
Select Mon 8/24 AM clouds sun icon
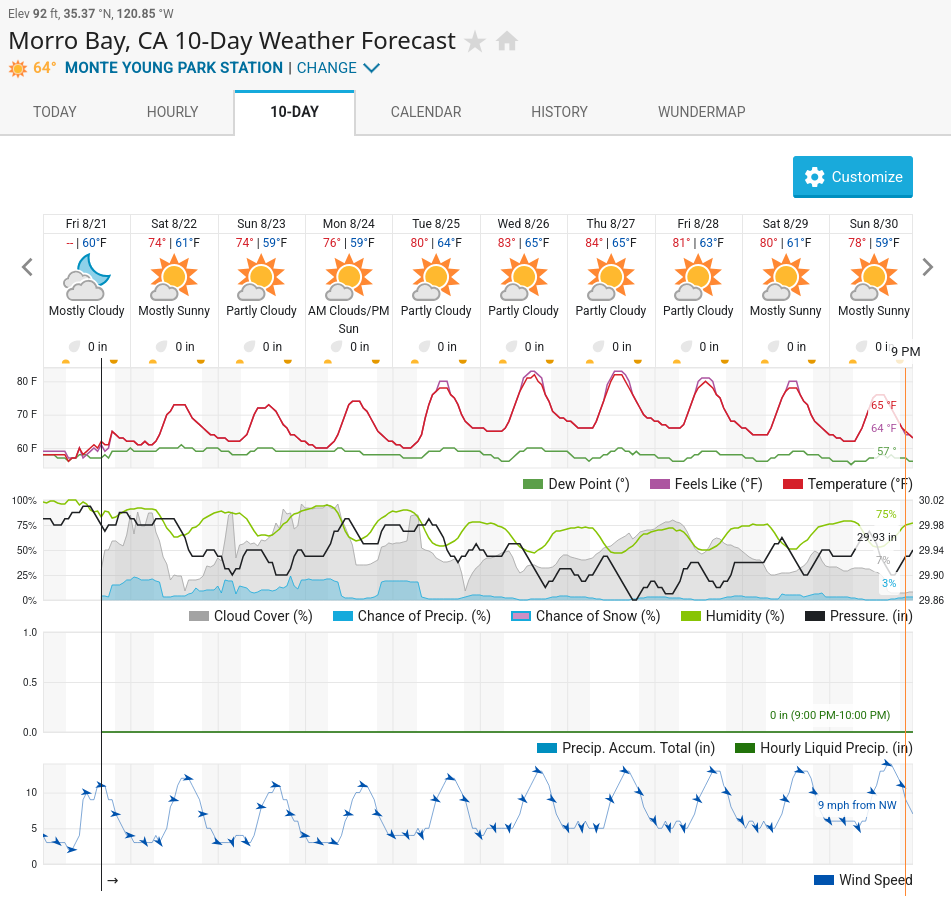349,277
